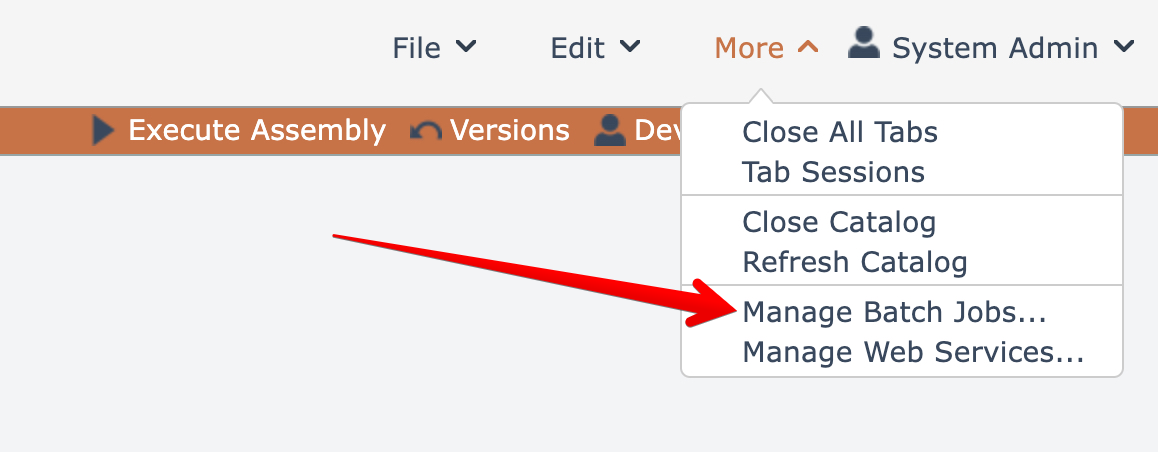Click the Execute Assembly play icon

[x=103, y=131]
